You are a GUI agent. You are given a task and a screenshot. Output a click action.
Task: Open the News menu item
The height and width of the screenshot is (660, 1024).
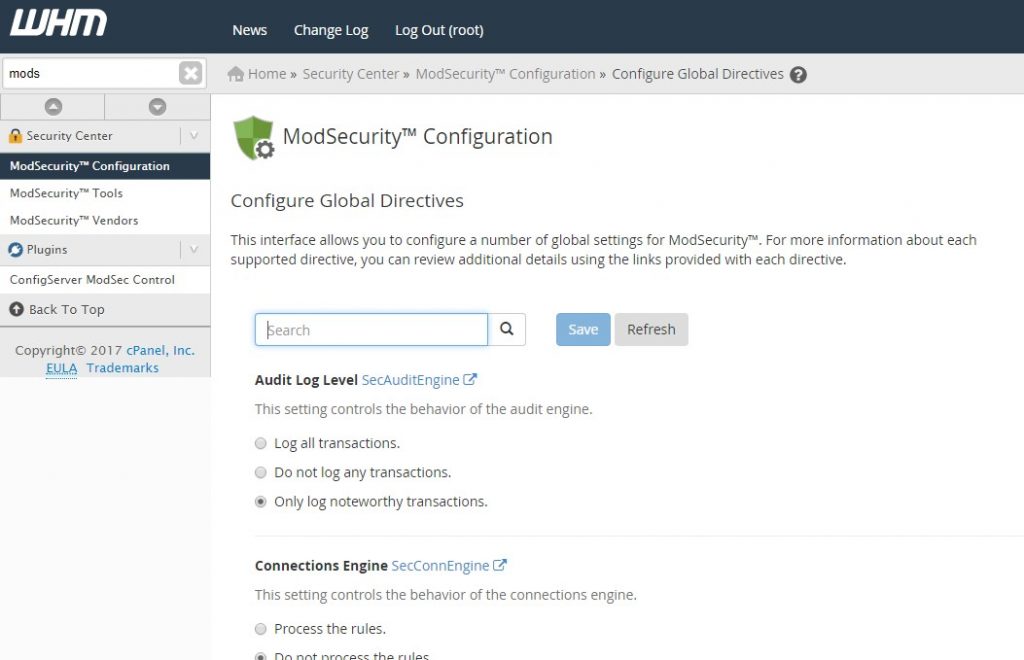[x=249, y=30]
